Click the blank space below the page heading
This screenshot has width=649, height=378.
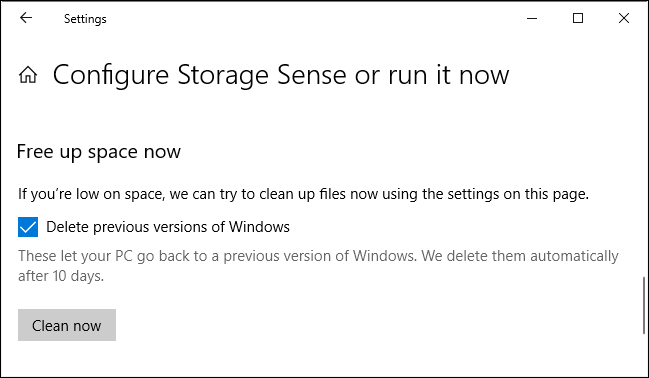click(x=323, y=116)
